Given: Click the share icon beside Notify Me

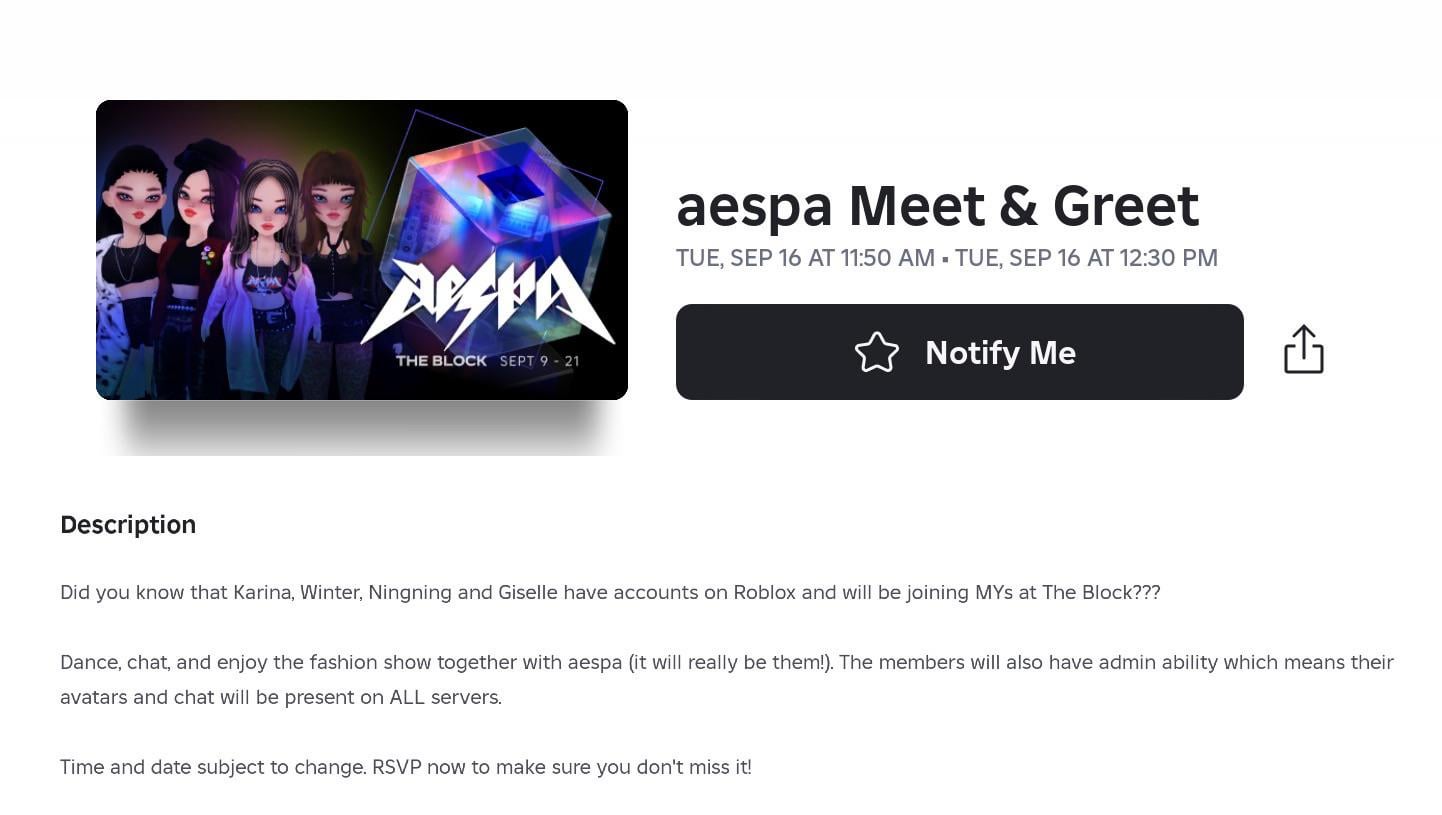Looking at the screenshot, I should (1303, 350).
